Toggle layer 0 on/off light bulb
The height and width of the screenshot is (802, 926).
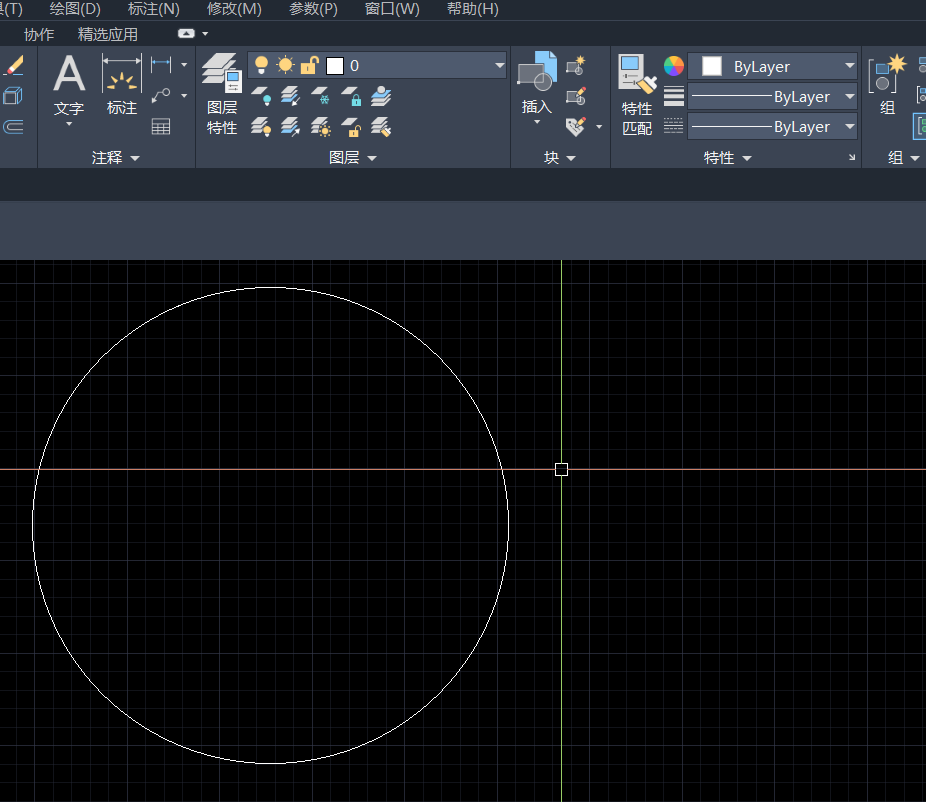(x=261, y=65)
